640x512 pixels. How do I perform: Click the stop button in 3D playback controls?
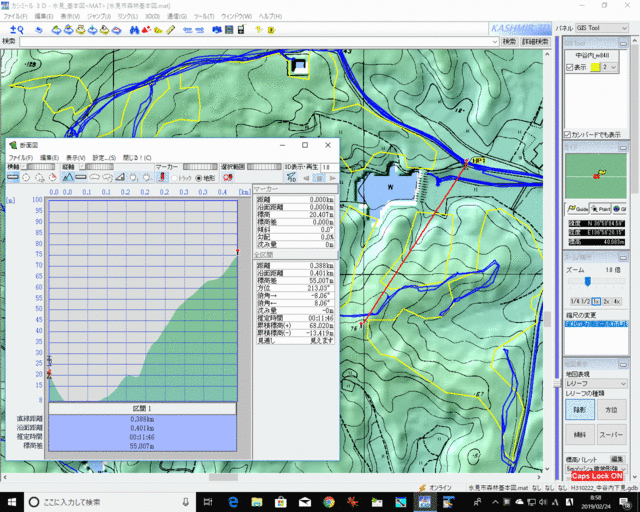(319, 178)
